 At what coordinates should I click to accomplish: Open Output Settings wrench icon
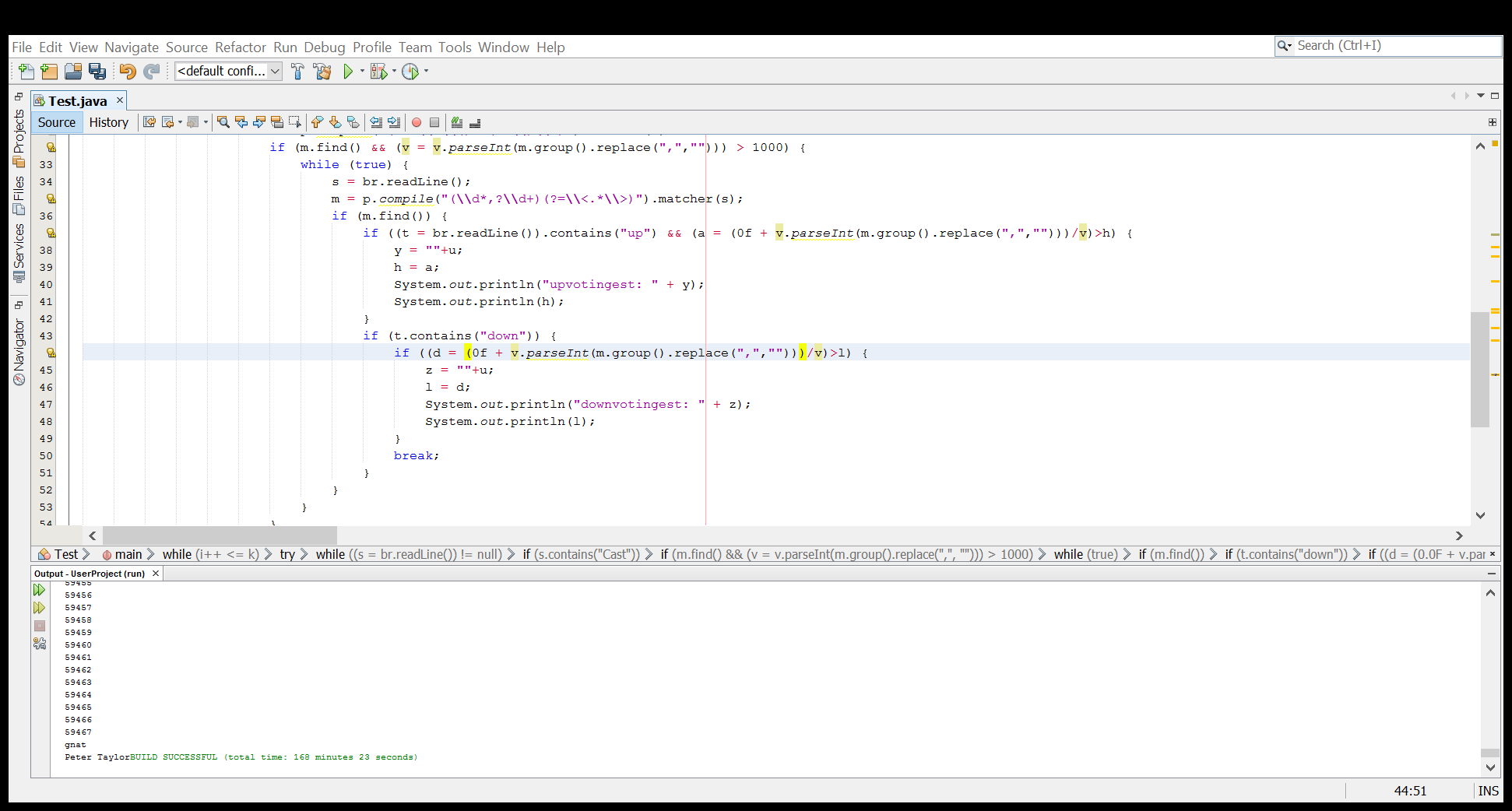click(x=40, y=644)
